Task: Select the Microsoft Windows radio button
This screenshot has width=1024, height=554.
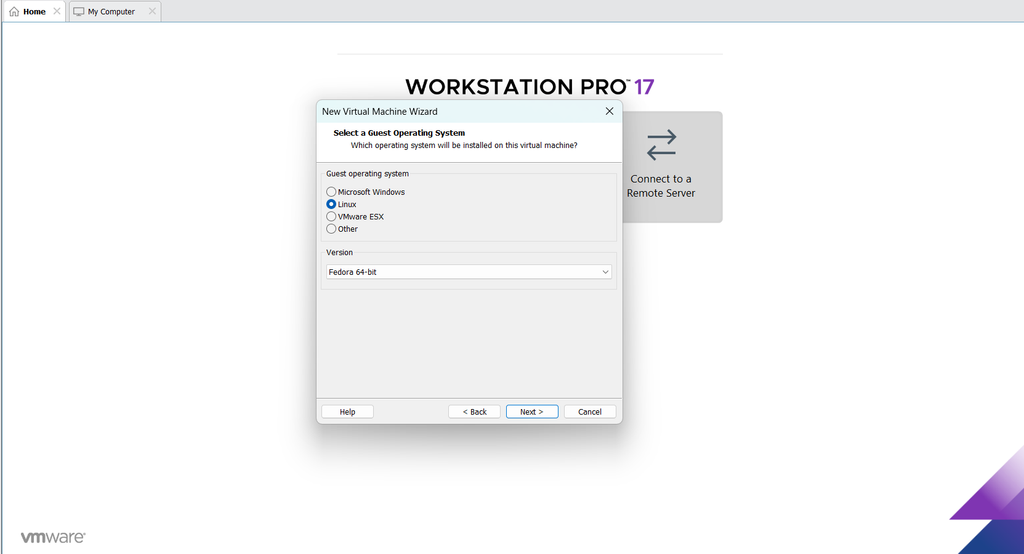Action: (x=331, y=192)
